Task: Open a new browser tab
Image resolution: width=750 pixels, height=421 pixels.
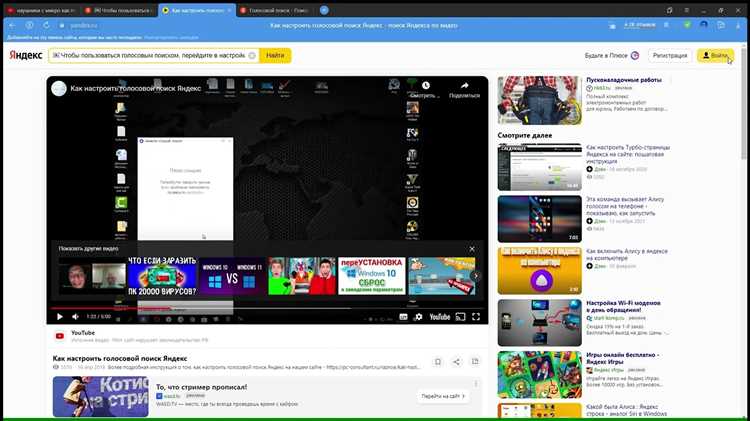Action: [324, 10]
